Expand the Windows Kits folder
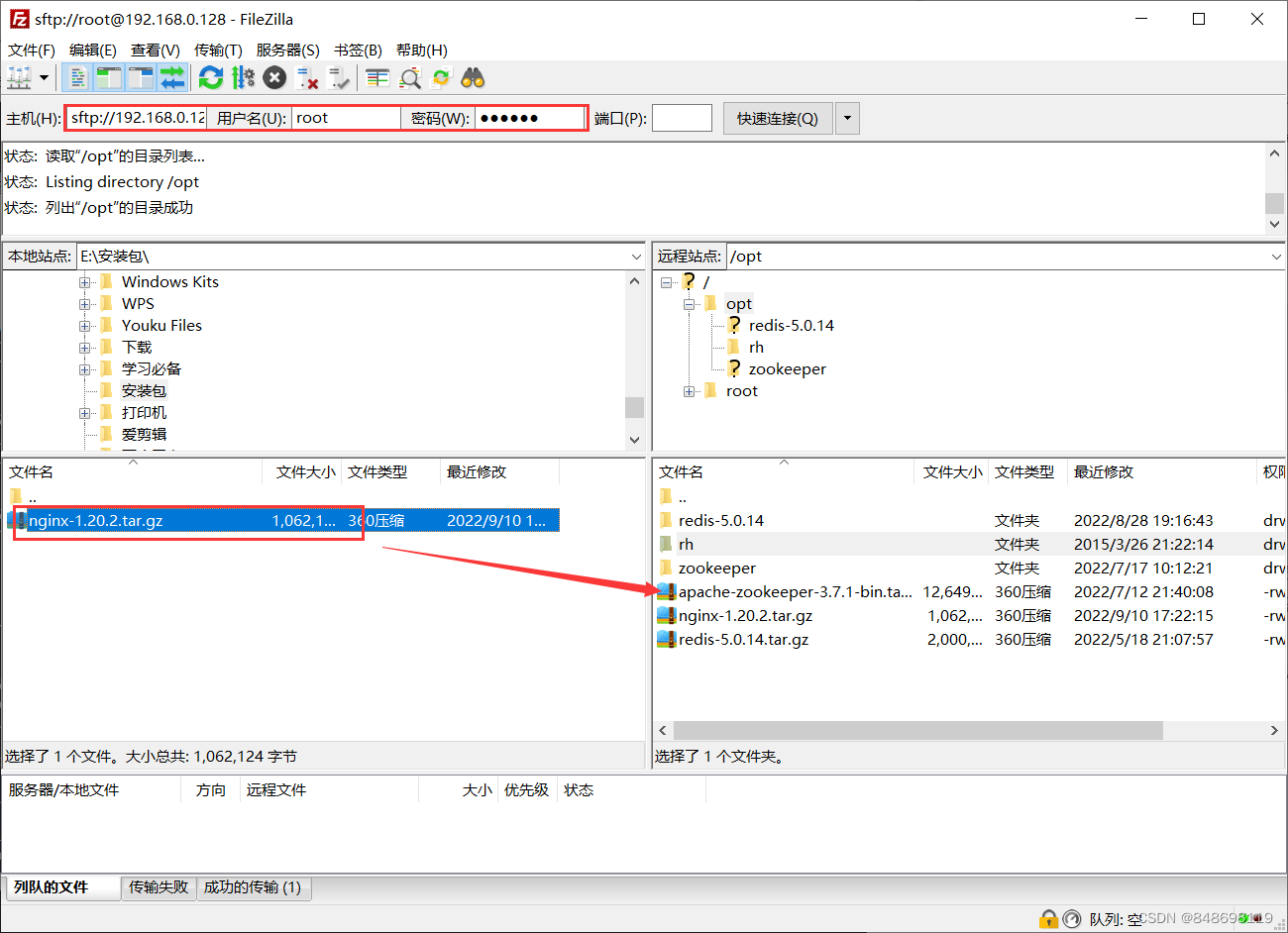This screenshot has width=1288, height=933. pyautogui.click(x=85, y=282)
